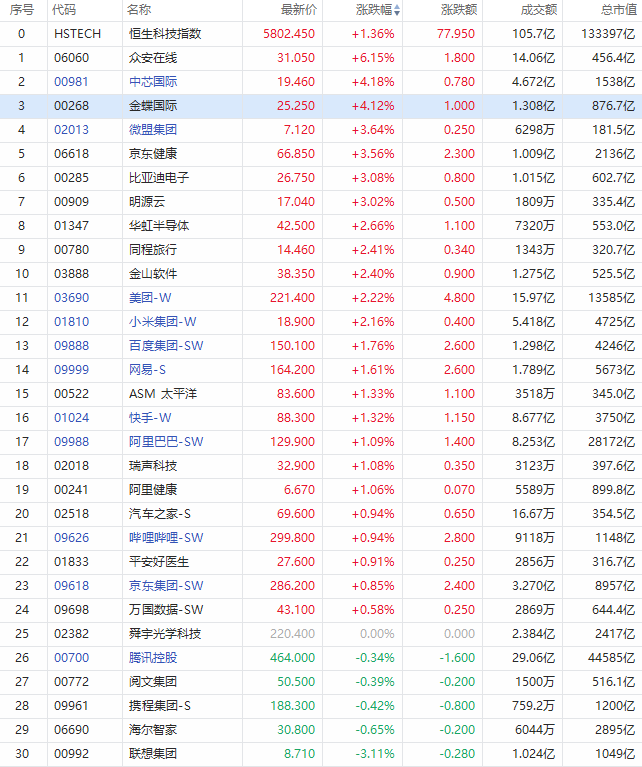
Task: Select the highlighted 金蝶国际 row
Action: pos(321,106)
